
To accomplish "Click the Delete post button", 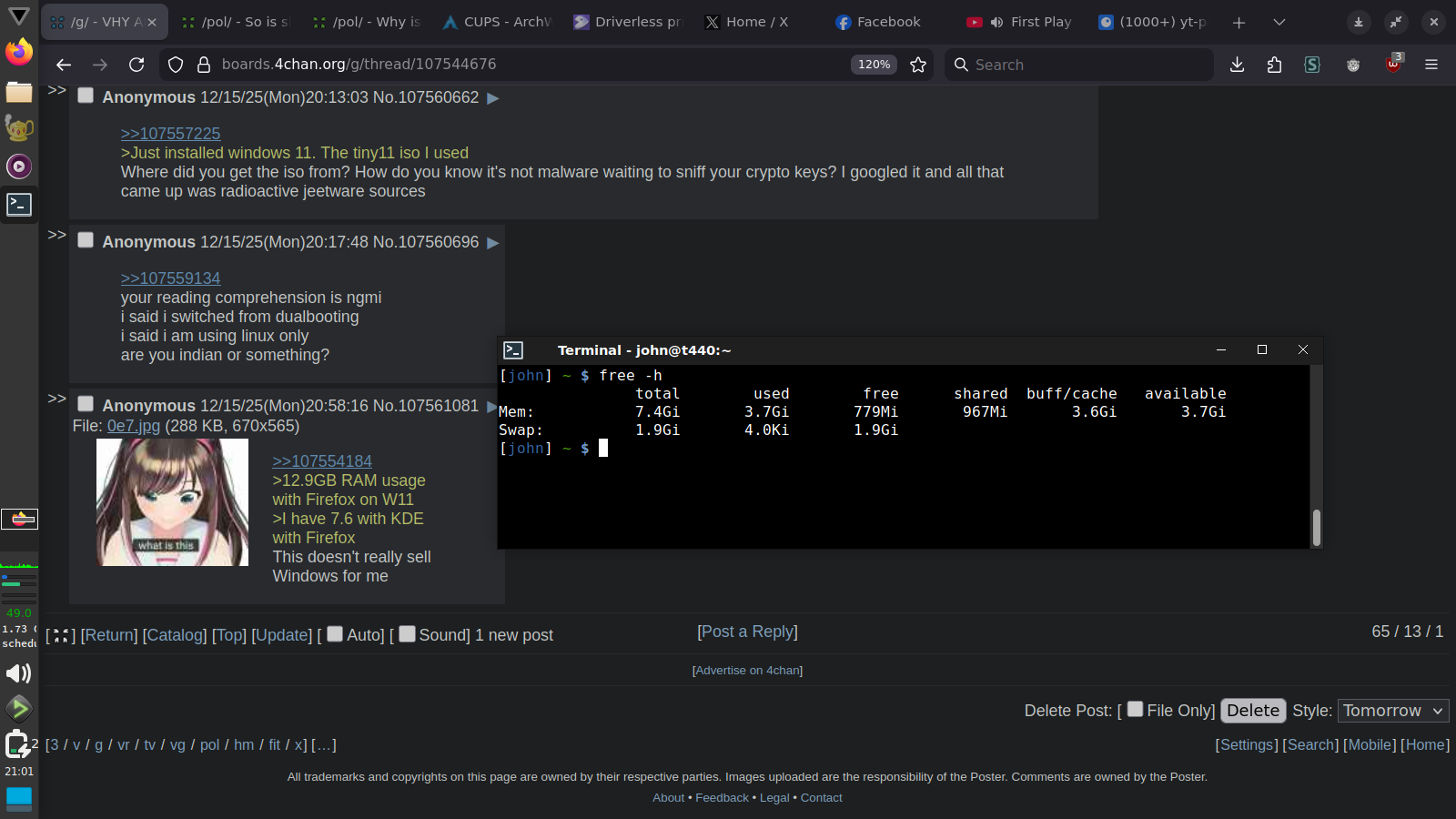I will tap(1253, 711).
